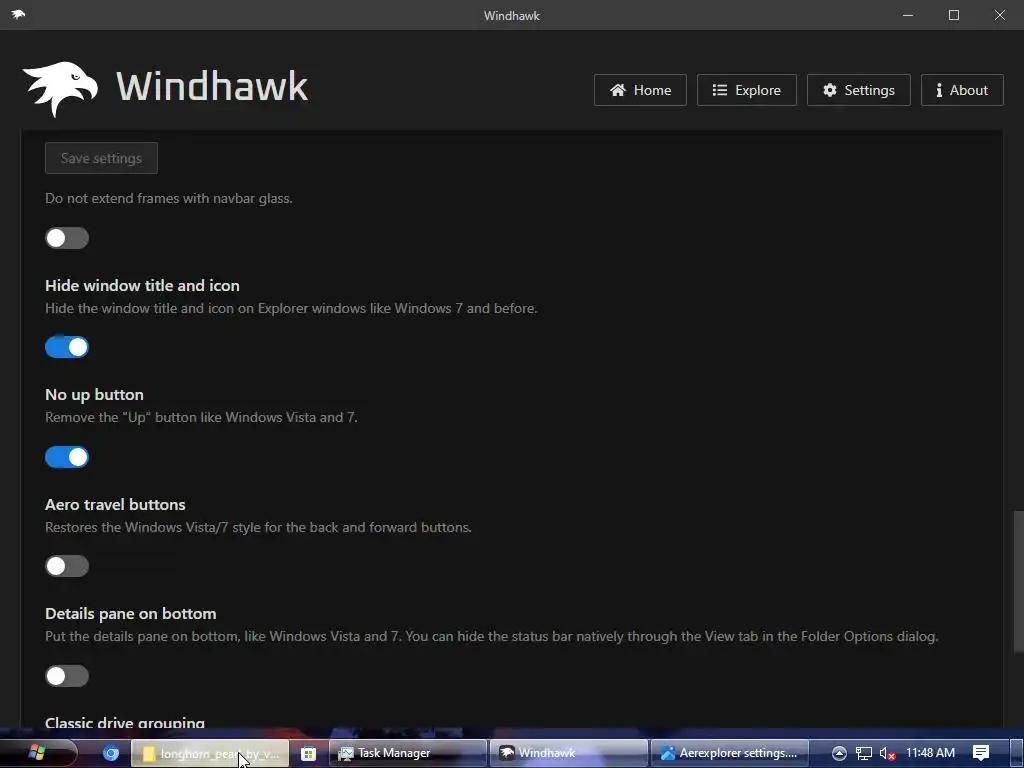Image resolution: width=1024 pixels, height=768 pixels.
Task: Click the 'No up button' heading
Action: click(94, 394)
